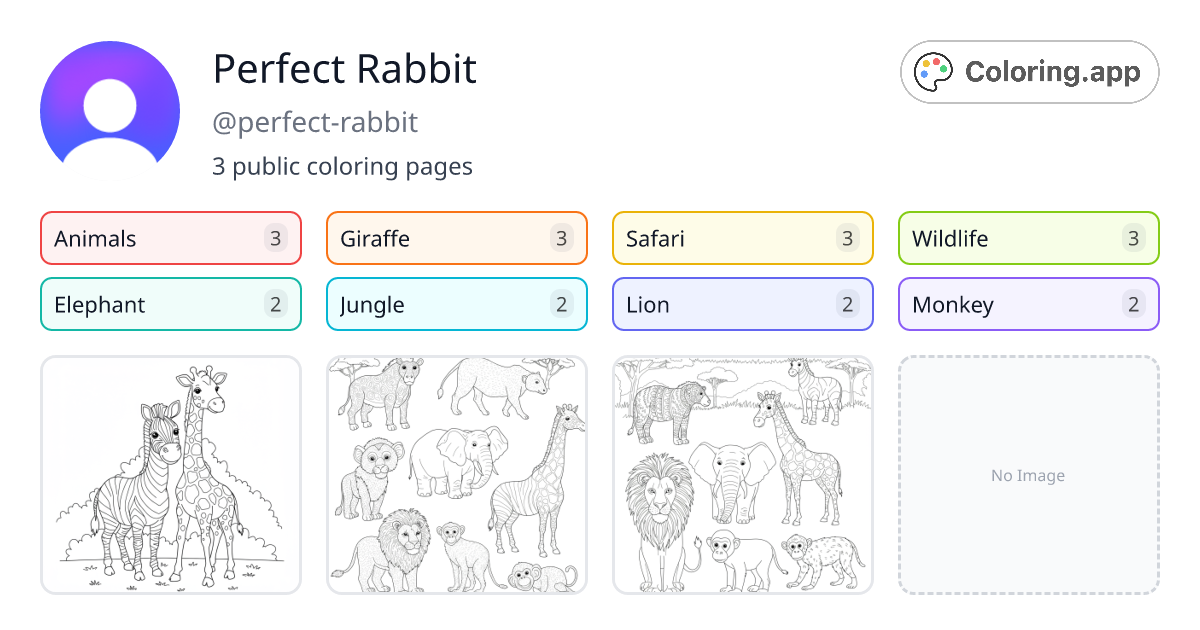Click the Perfect Rabbit title
The width and height of the screenshot is (1200, 630).
coord(344,69)
